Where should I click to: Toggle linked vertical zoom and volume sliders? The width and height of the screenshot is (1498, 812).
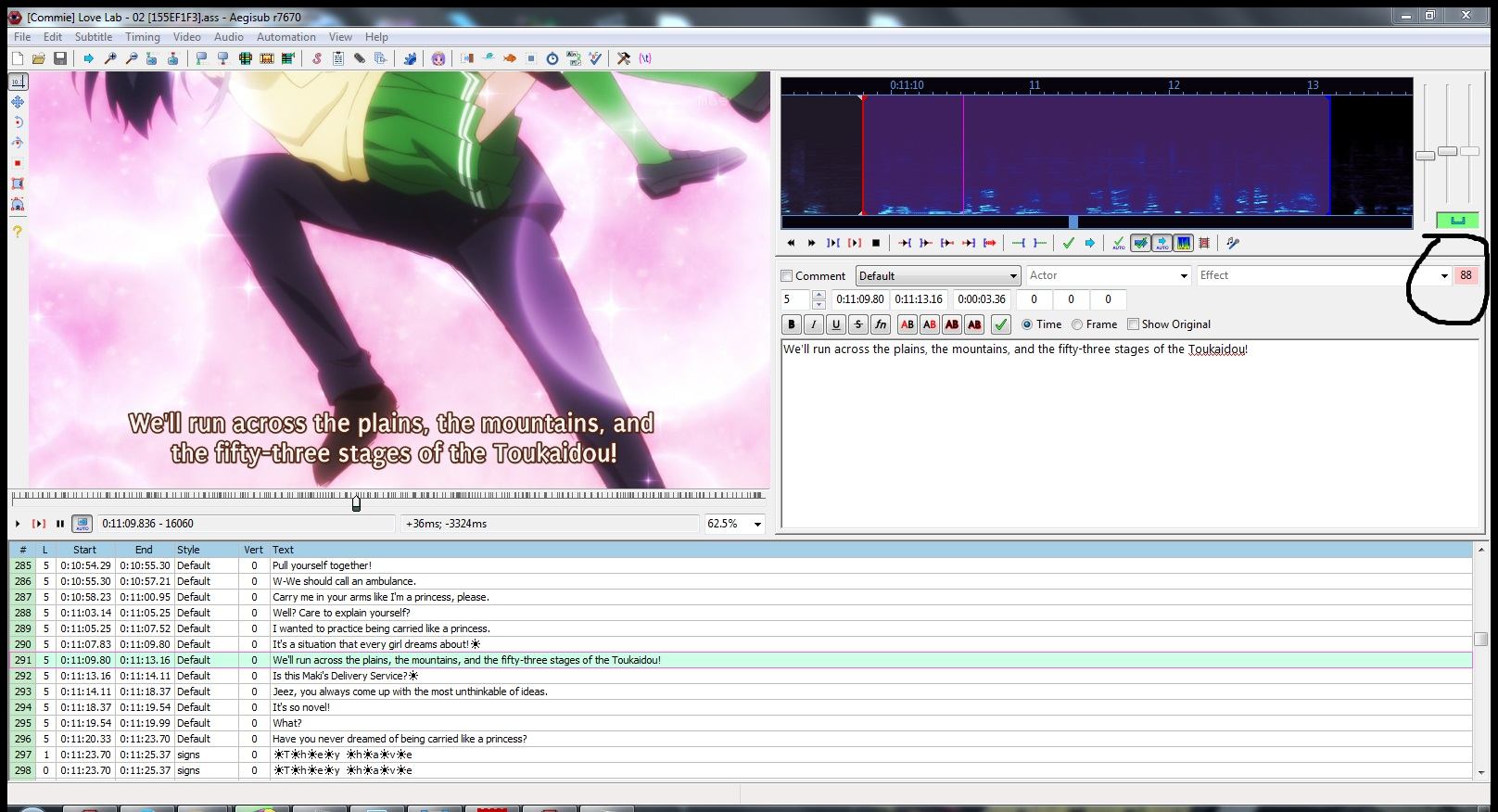1457,220
